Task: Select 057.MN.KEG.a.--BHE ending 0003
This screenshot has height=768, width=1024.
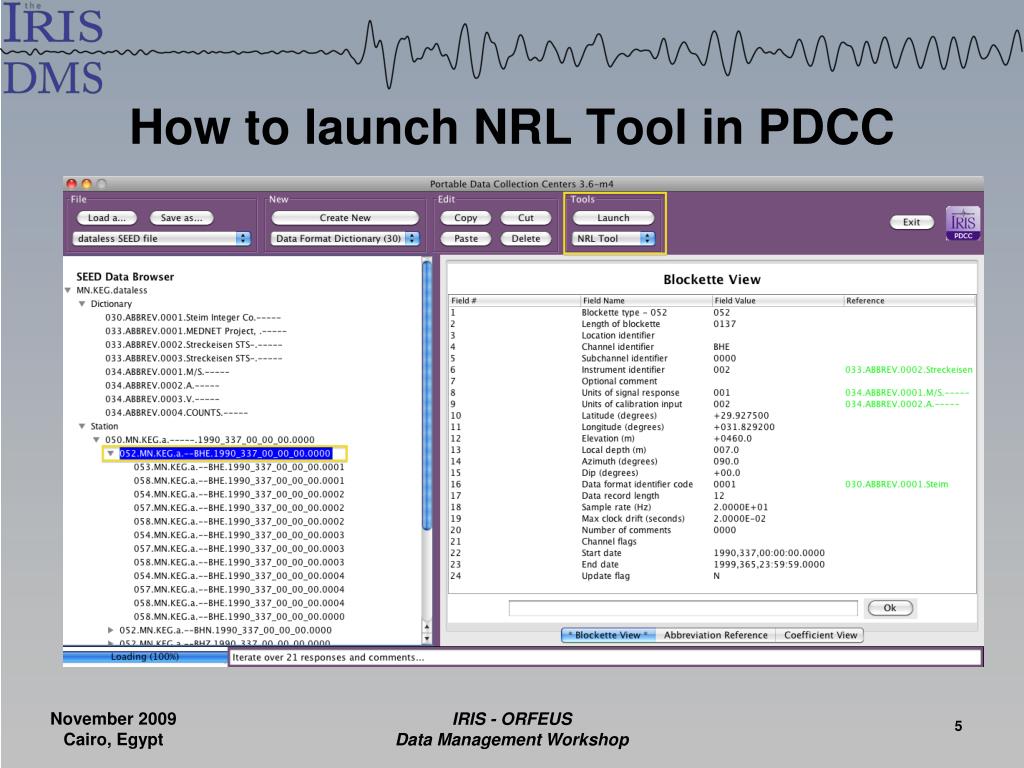Action: tap(239, 549)
